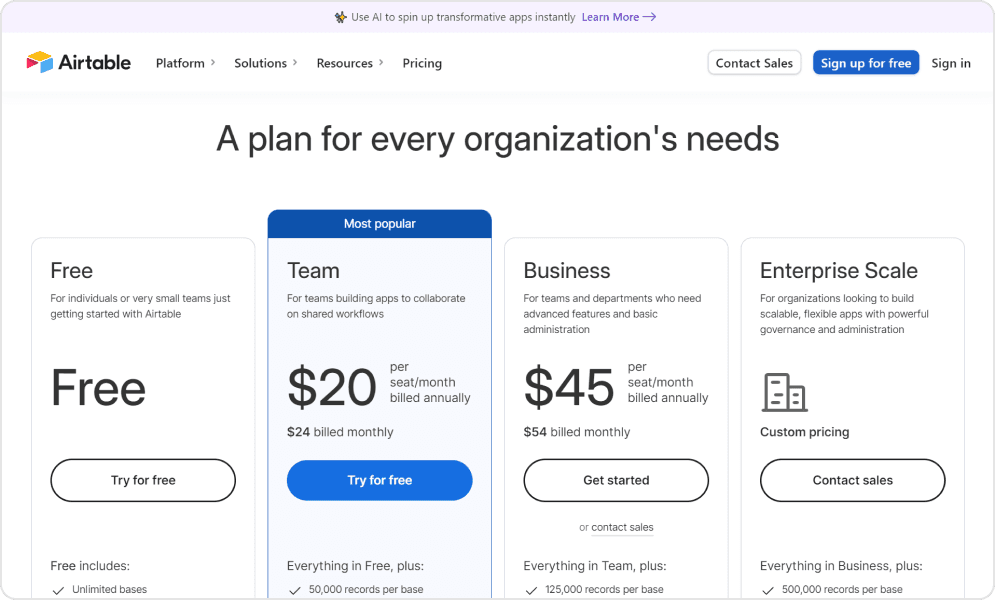Click the $24 billed monthly text
The height and width of the screenshot is (600, 995).
tap(340, 432)
